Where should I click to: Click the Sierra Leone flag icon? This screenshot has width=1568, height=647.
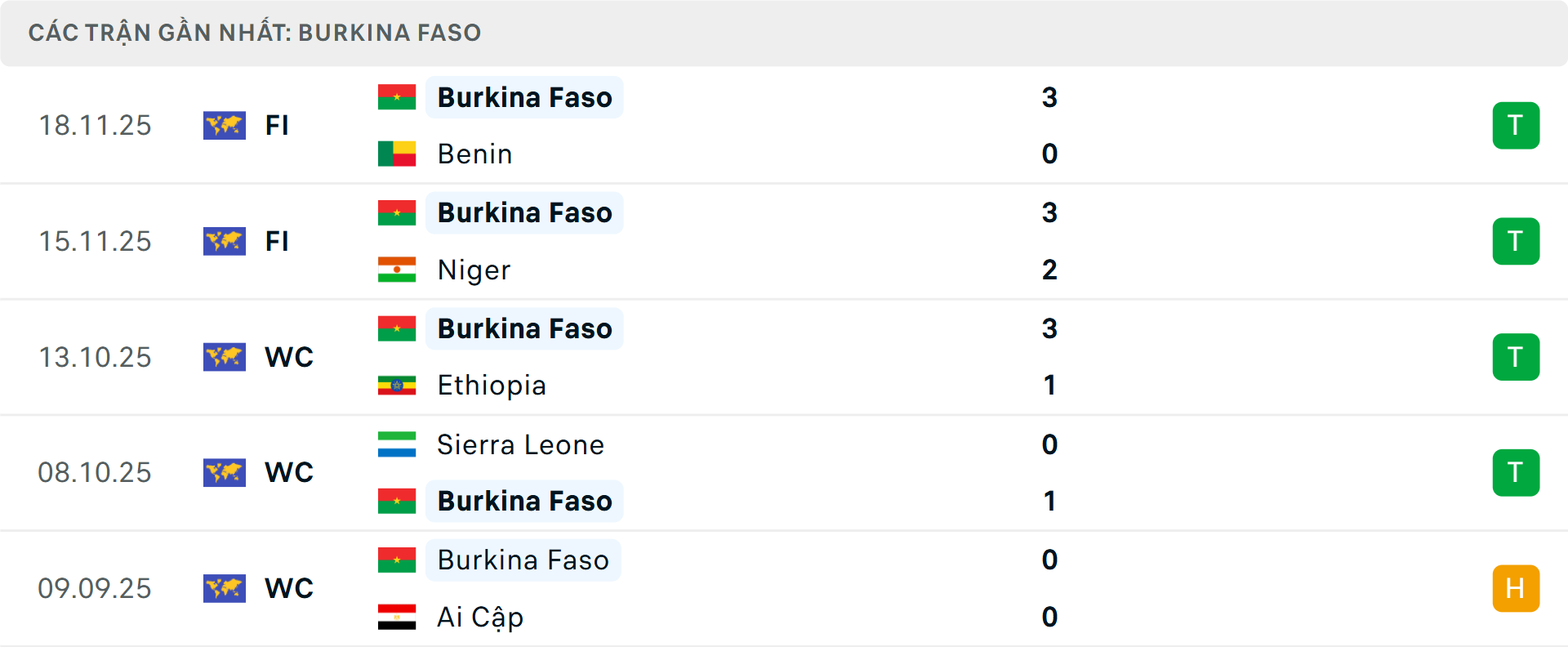click(397, 445)
